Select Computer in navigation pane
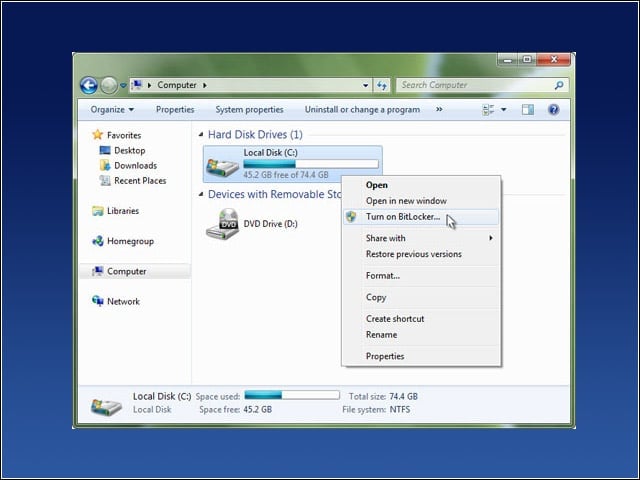Screen dimensions: 640x480 click(x=127, y=271)
